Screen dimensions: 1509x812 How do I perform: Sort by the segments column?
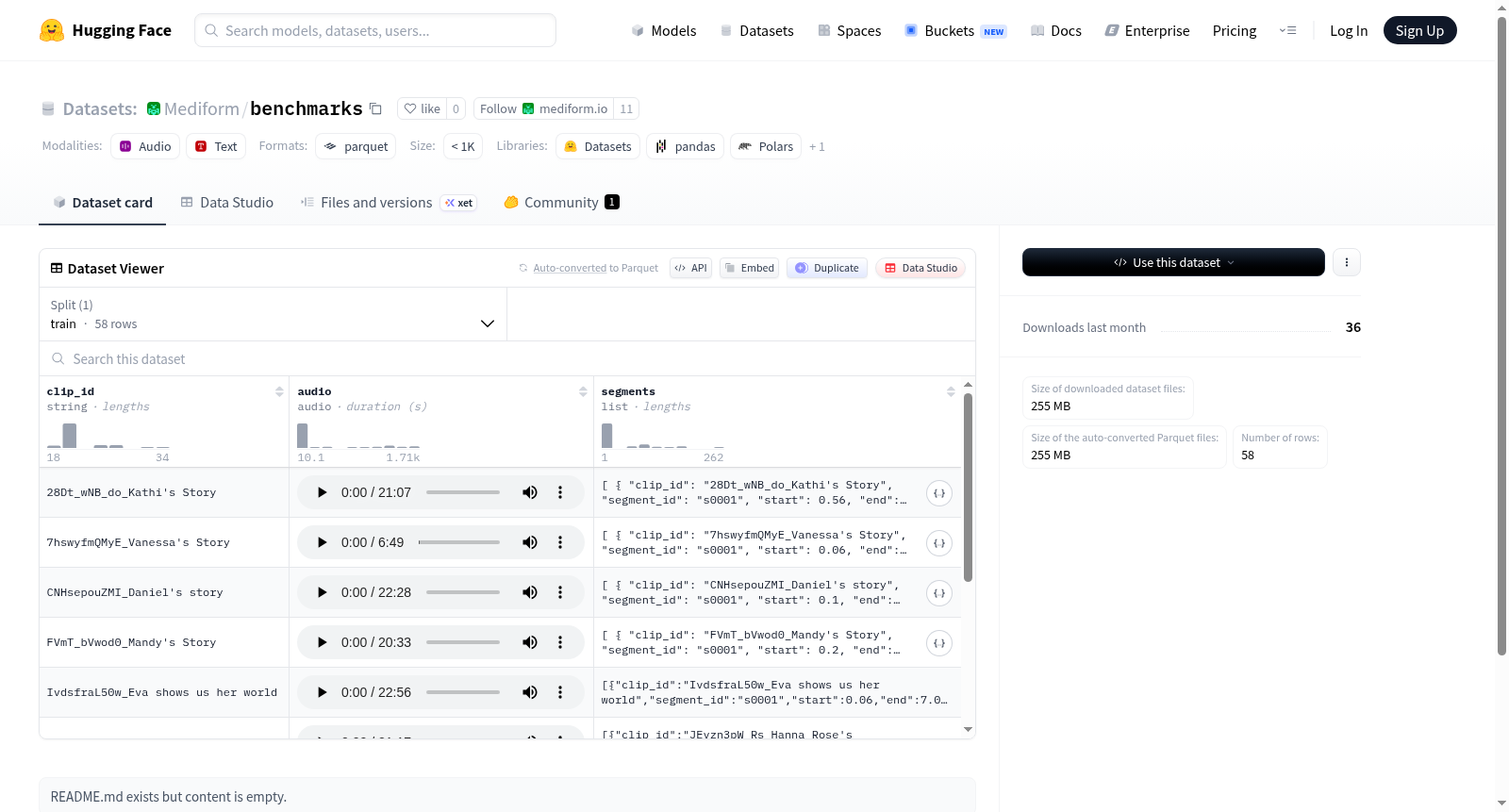[x=951, y=391]
